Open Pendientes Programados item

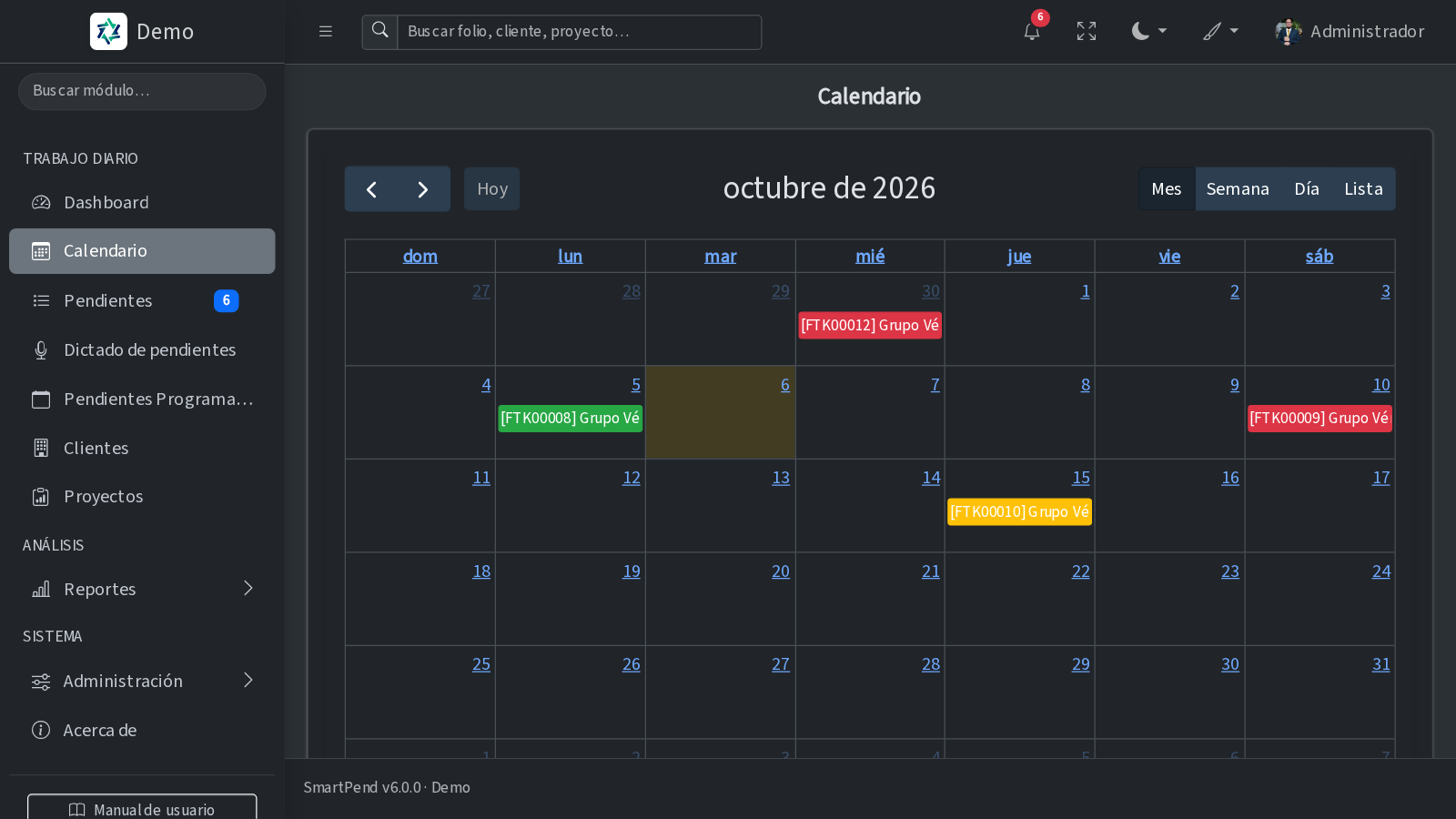point(142,399)
